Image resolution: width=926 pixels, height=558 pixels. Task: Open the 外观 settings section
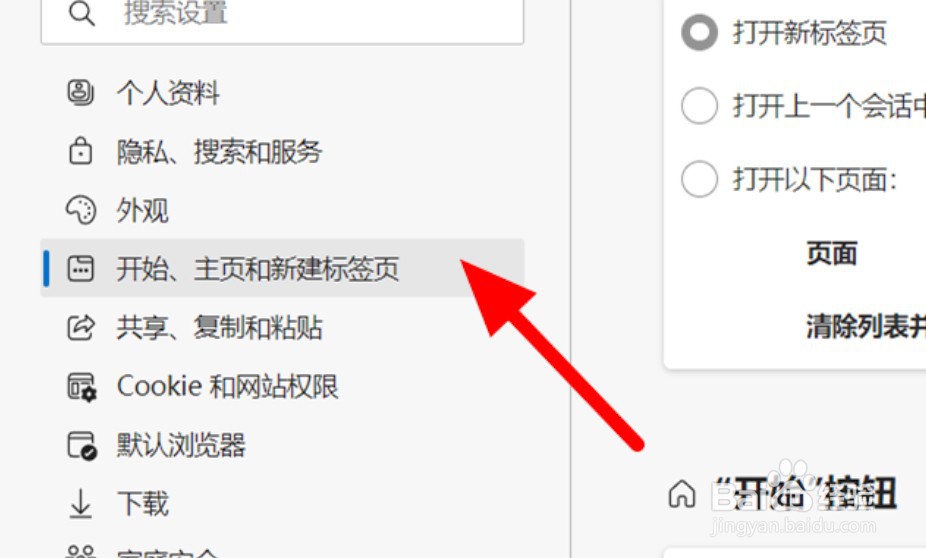[282, 210]
